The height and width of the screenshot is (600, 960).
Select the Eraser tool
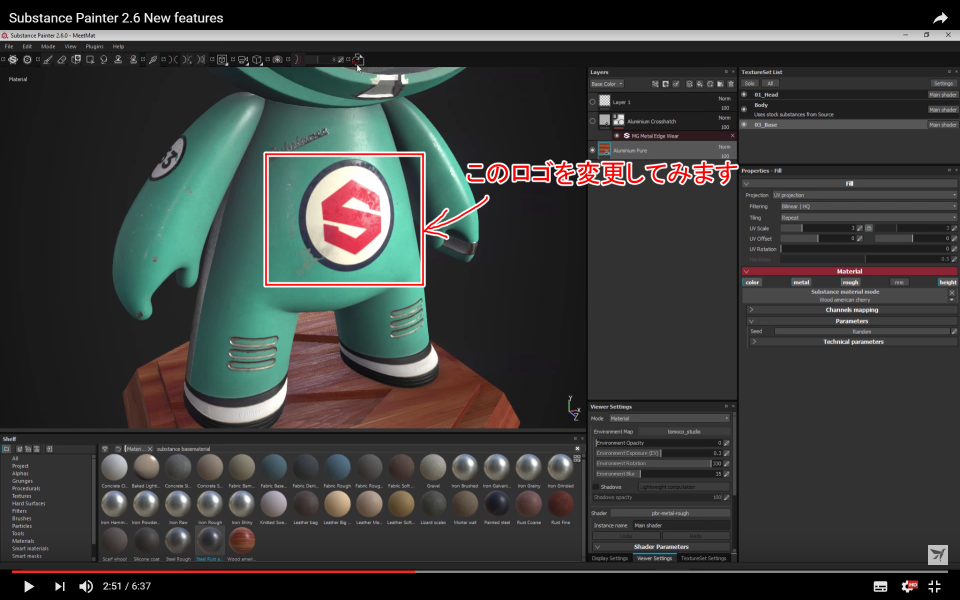click(62, 59)
